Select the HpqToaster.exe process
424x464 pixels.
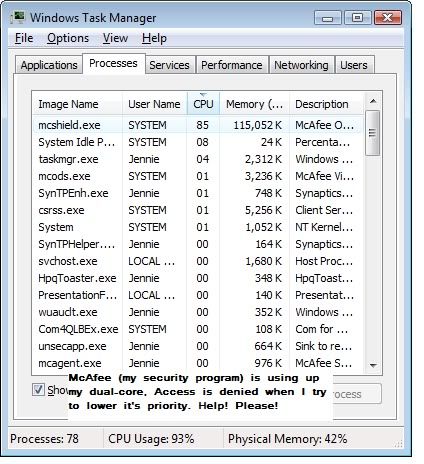point(198,278)
